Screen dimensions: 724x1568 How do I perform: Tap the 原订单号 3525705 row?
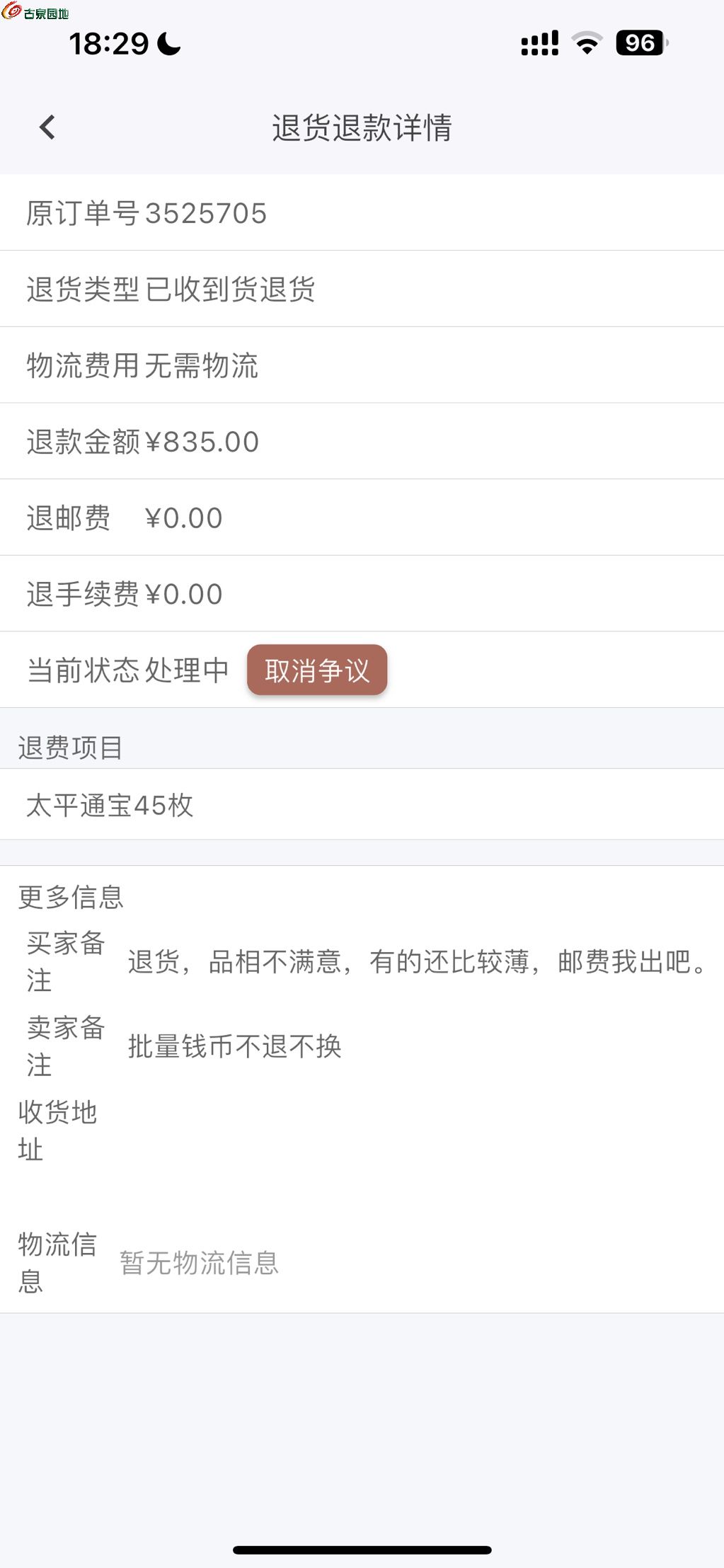pyautogui.click(x=362, y=213)
